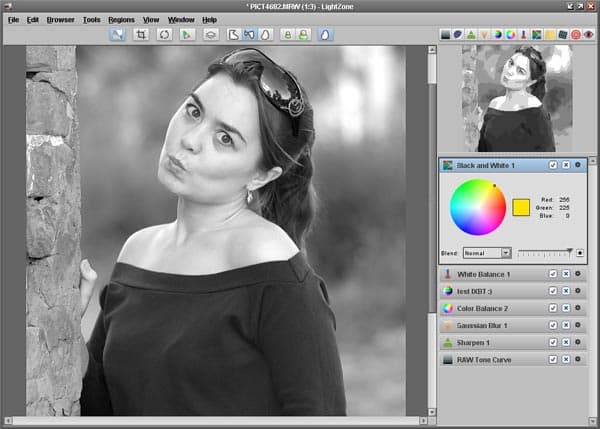Add the Red Eye tool with eye icon

[589, 35]
